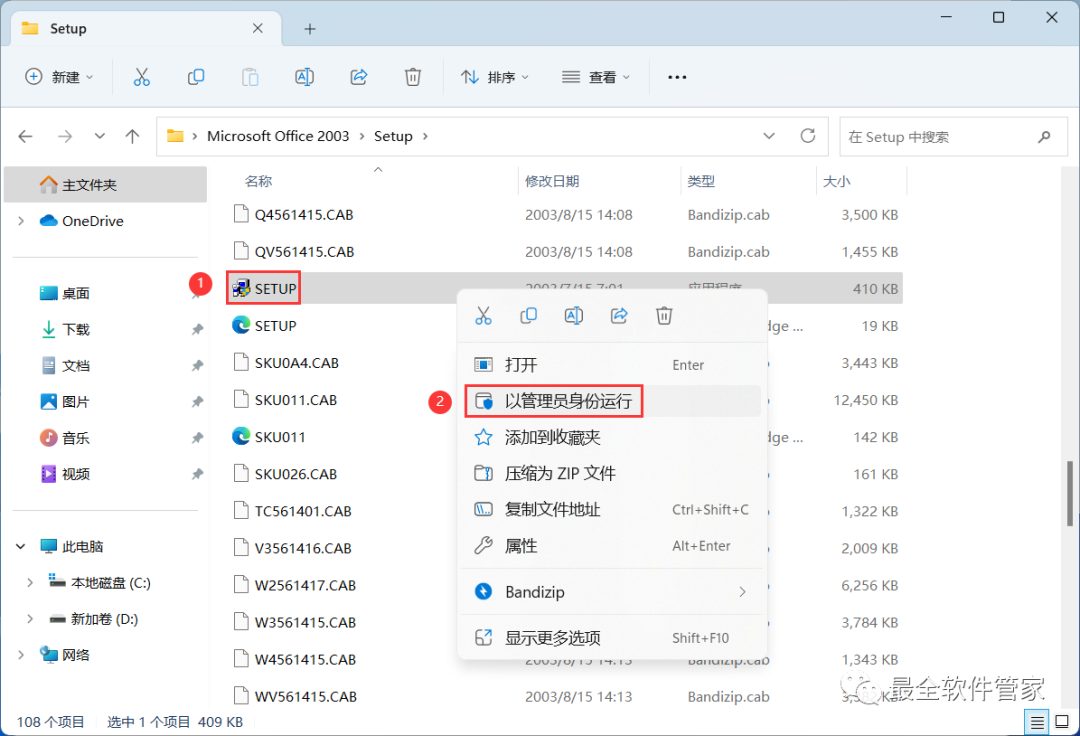Copy using the context menu copy icon

tap(528, 316)
